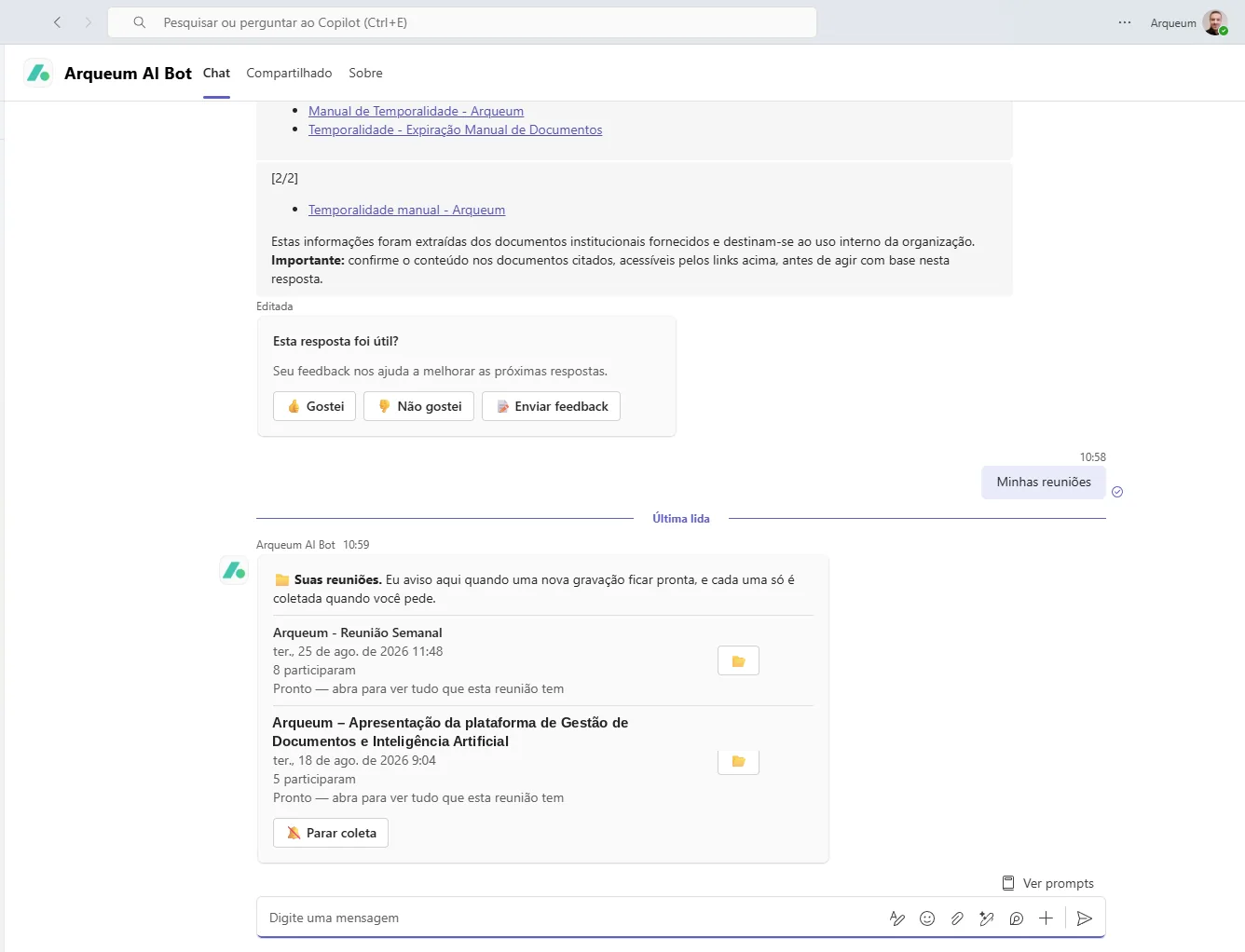Click the Esta resposta foi útil? heading
This screenshot has height=952, width=1245.
(335, 341)
